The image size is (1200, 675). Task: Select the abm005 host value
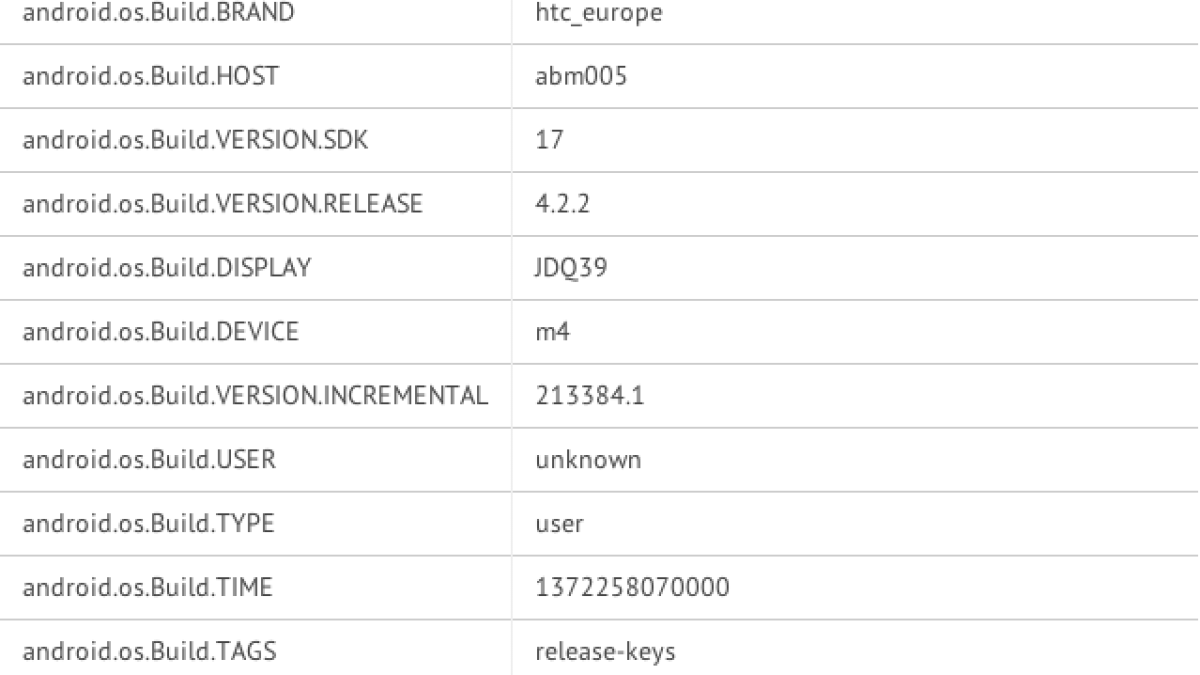(x=581, y=76)
